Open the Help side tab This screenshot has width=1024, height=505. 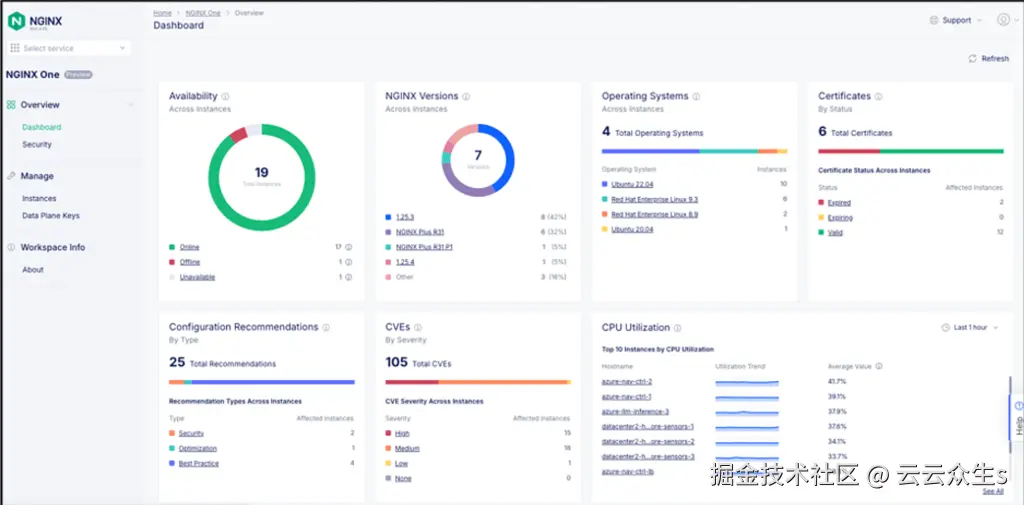point(1018,418)
